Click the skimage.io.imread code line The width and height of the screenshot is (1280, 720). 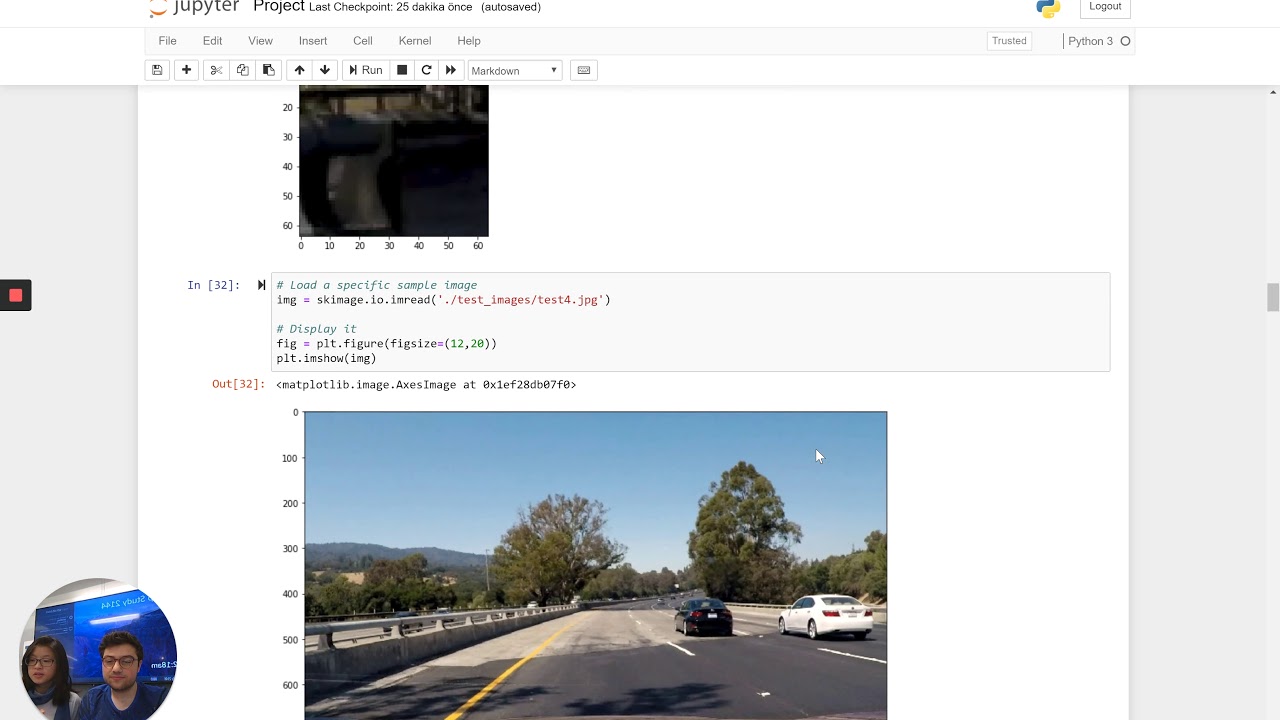(x=443, y=300)
